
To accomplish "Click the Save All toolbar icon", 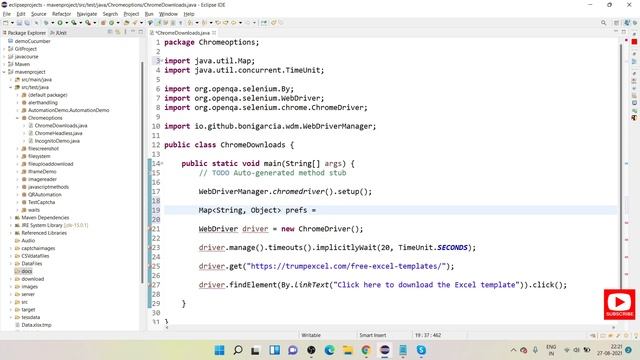I will tap(27, 23).
